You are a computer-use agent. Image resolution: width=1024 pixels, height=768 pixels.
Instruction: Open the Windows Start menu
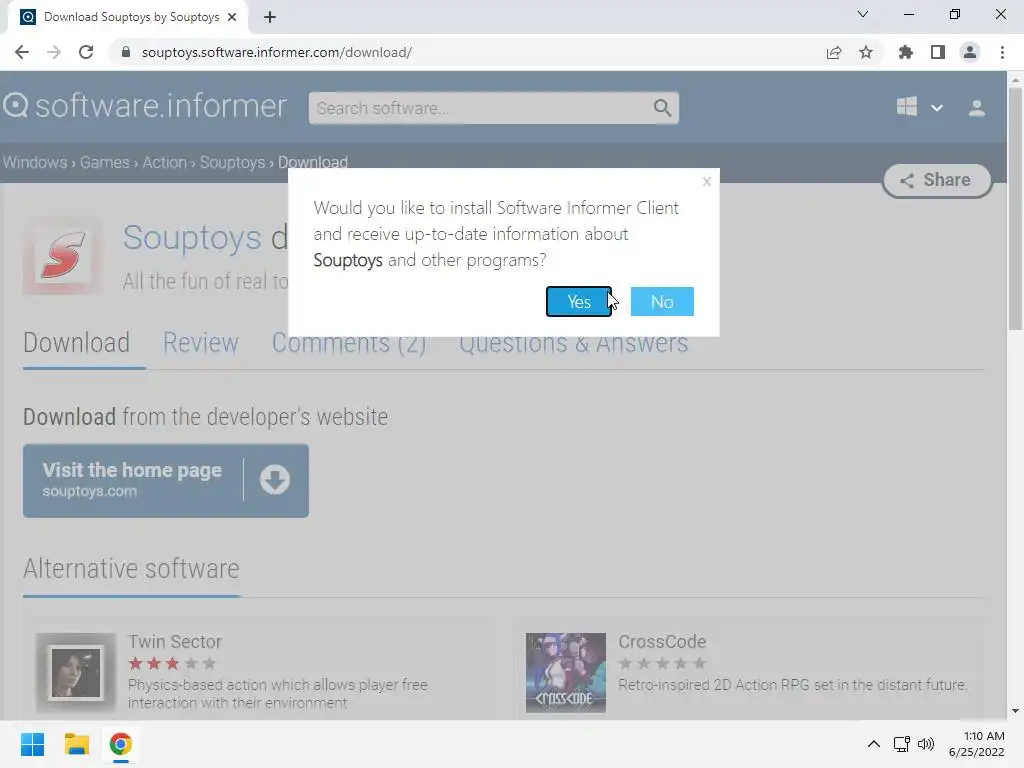(x=32, y=744)
